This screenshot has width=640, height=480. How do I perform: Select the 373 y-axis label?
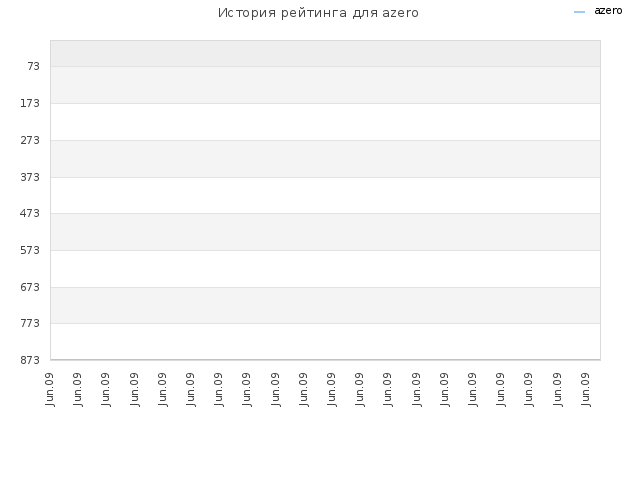(x=30, y=177)
